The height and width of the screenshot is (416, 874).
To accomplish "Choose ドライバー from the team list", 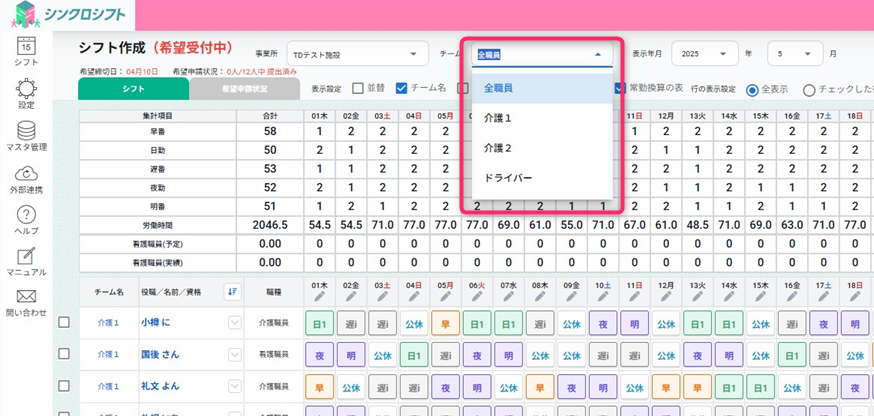I will pos(542,178).
